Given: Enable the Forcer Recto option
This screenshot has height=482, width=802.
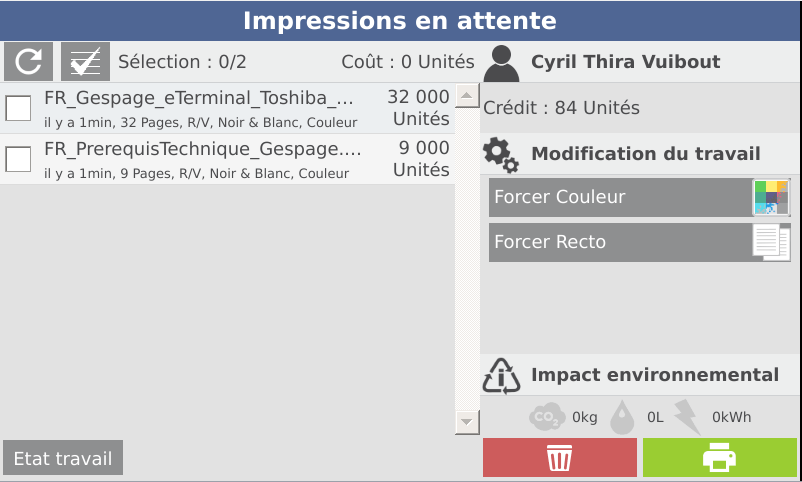Looking at the screenshot, I should 640,242.
